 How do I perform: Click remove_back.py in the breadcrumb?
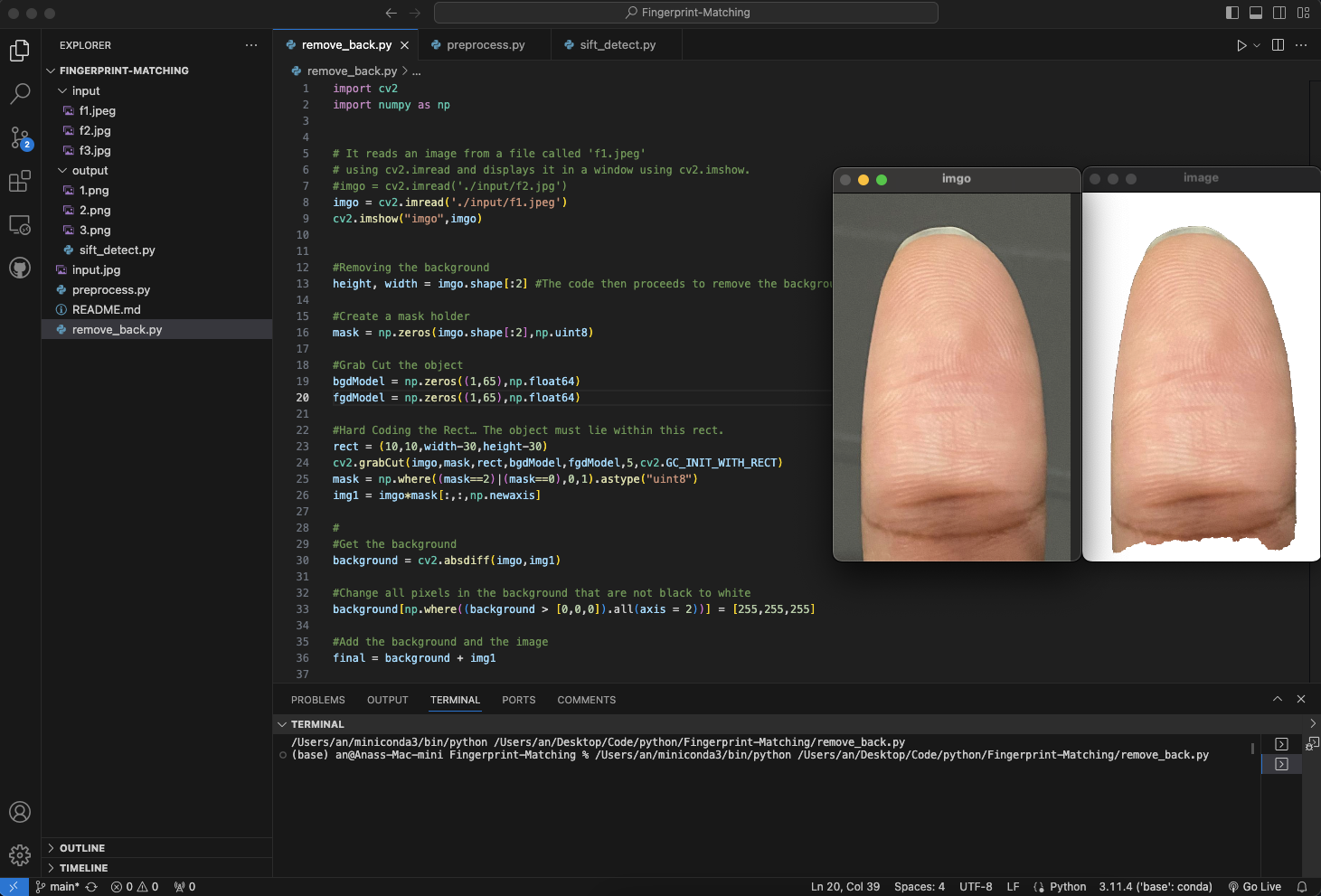352,71
